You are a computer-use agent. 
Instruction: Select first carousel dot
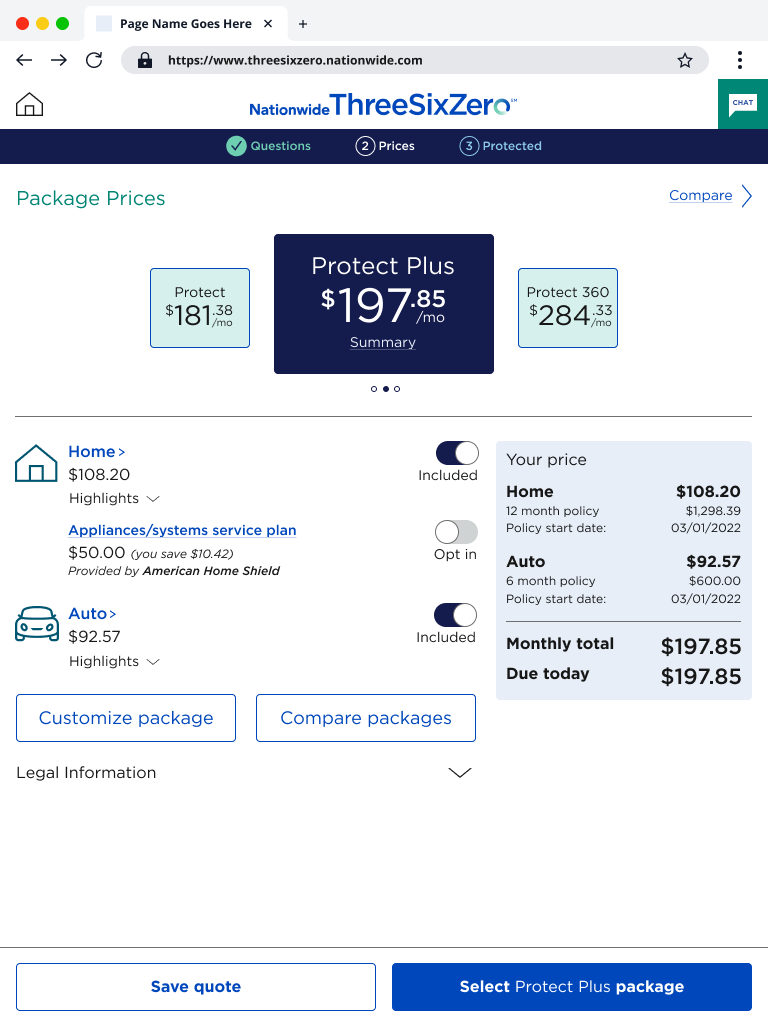click(x=374, y=389)
